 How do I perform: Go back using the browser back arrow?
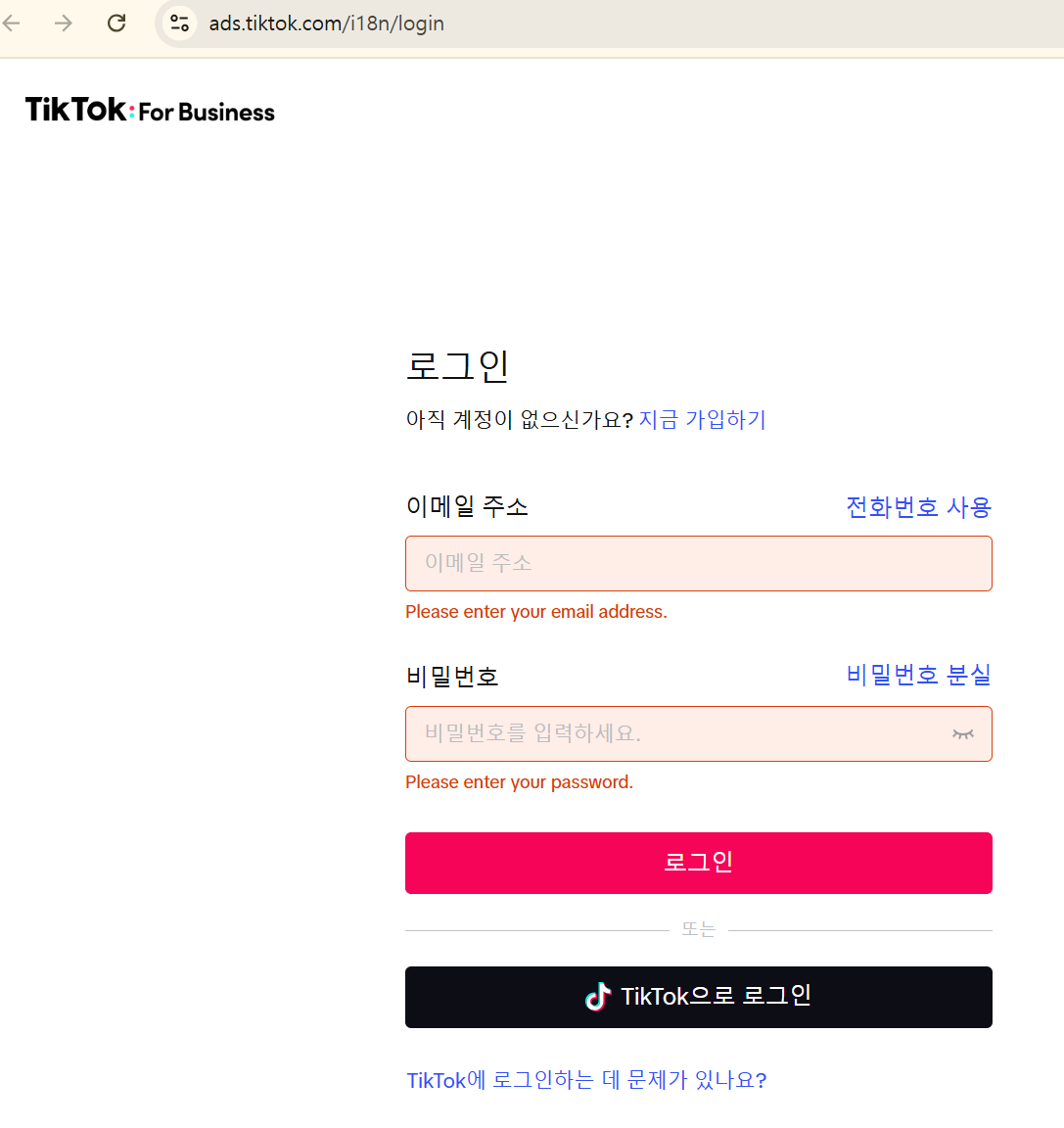(12, 23)
